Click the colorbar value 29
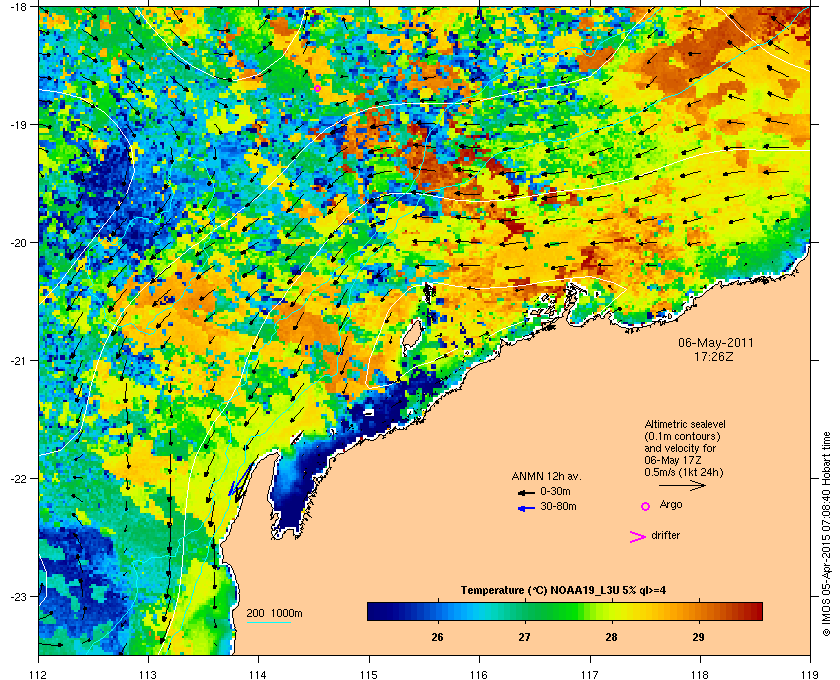 [698, 637]
